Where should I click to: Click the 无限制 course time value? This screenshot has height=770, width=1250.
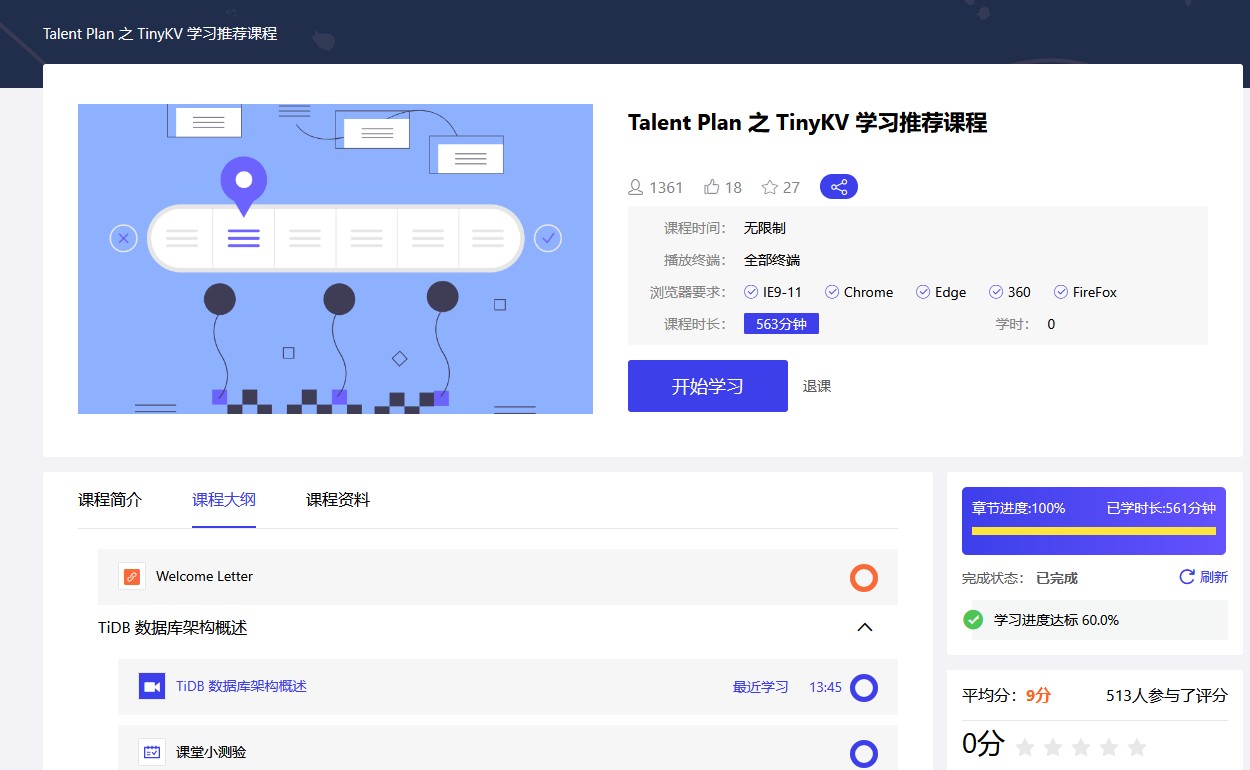(764, 228)
